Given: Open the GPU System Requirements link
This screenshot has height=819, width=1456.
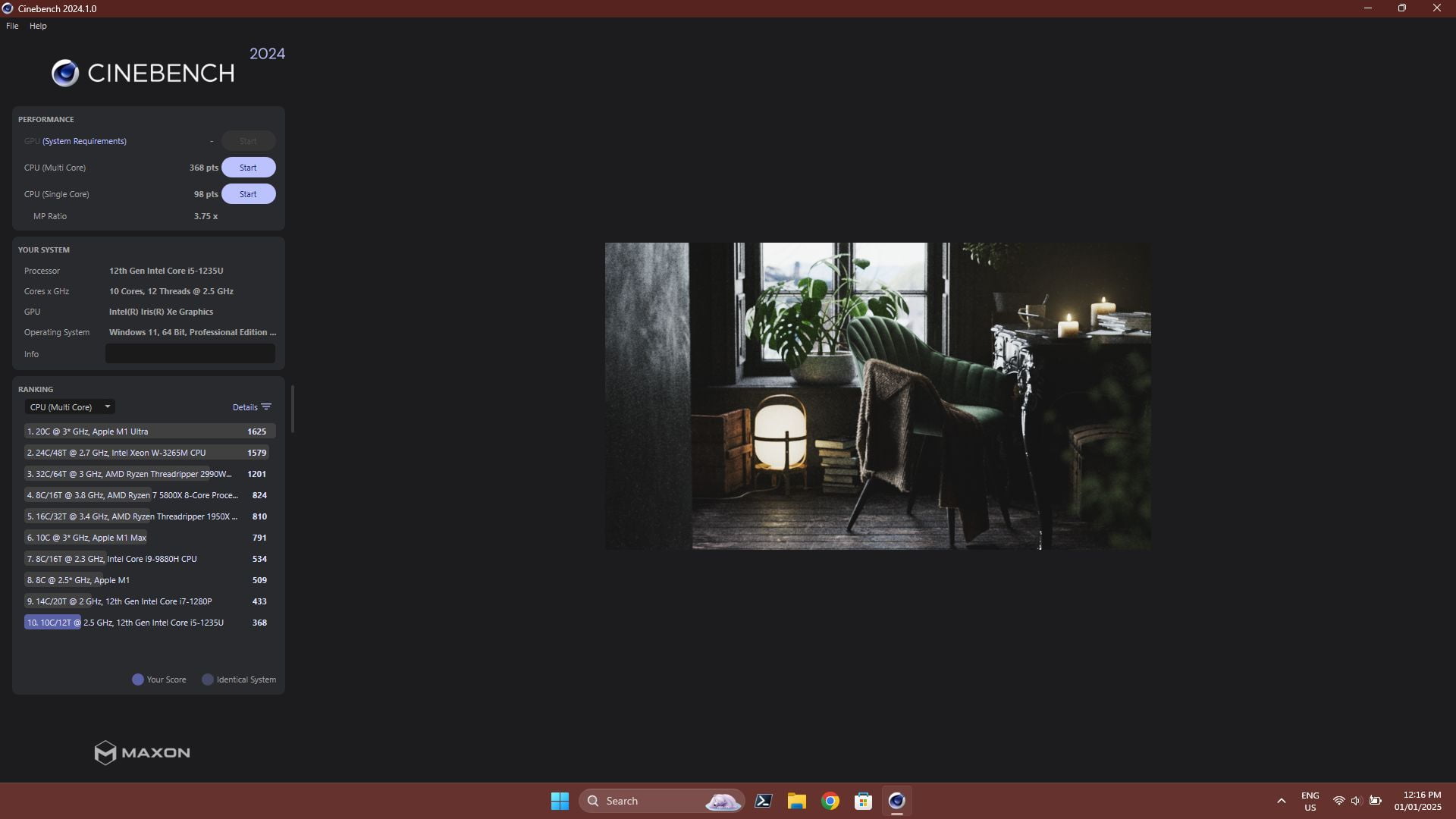Looking at the screenshot, I should point(84,141).
